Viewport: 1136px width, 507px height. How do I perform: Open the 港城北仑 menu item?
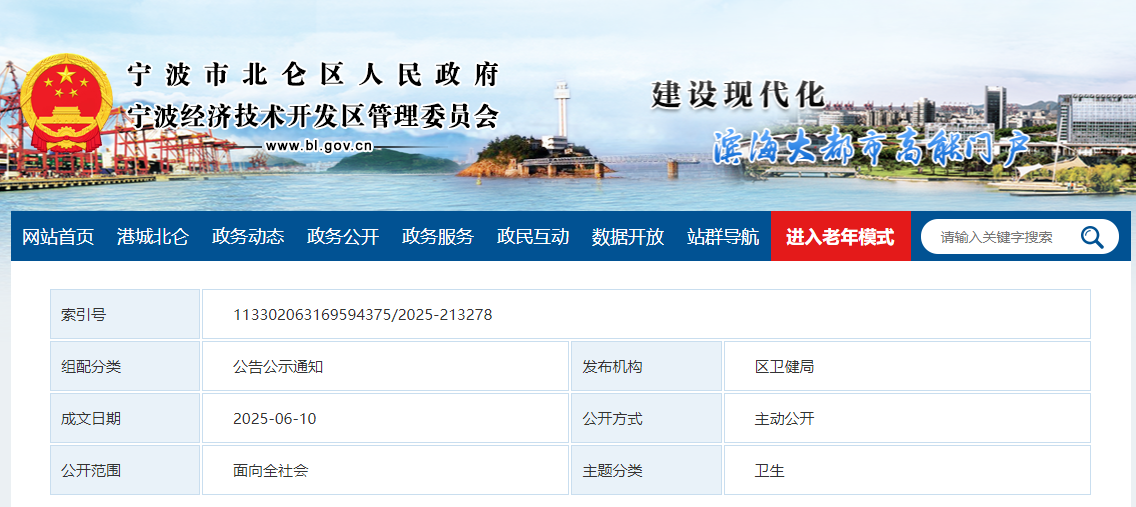pyautogui.click(x=152, y=237)
